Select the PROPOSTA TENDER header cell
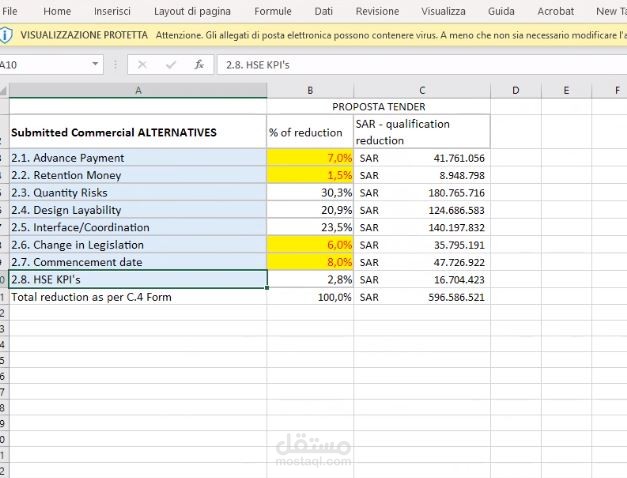627x478 pixels. [379, 107]
